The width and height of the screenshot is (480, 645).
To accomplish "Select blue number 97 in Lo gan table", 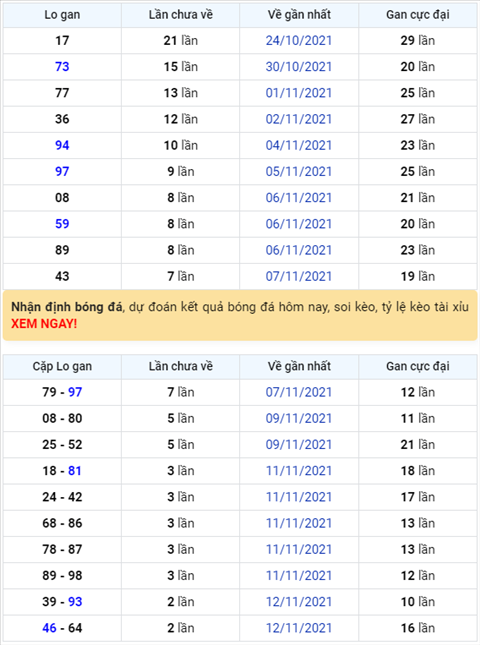I will (x=62, y=172).
